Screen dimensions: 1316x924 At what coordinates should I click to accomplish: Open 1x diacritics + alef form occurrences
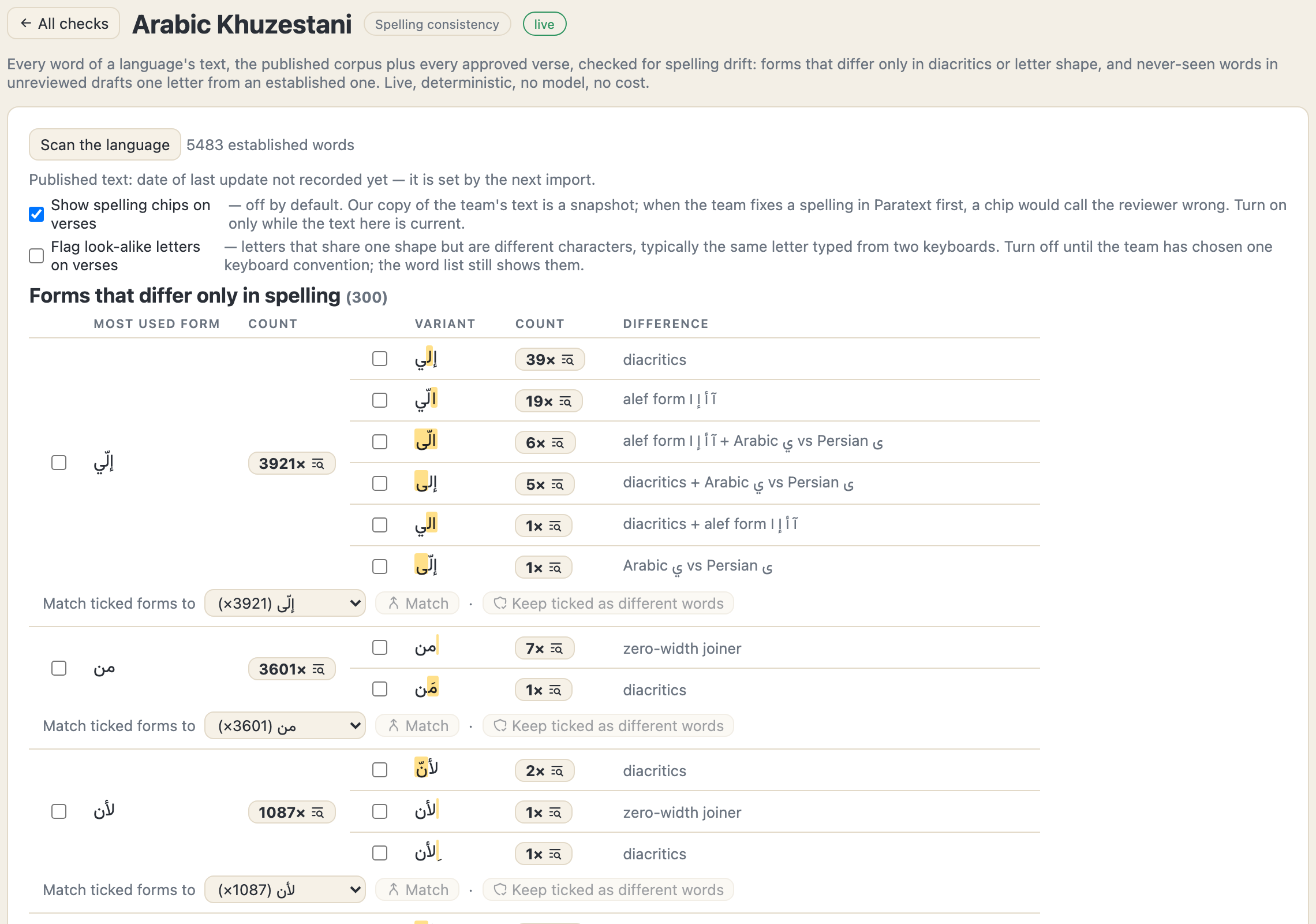point(543,526)
